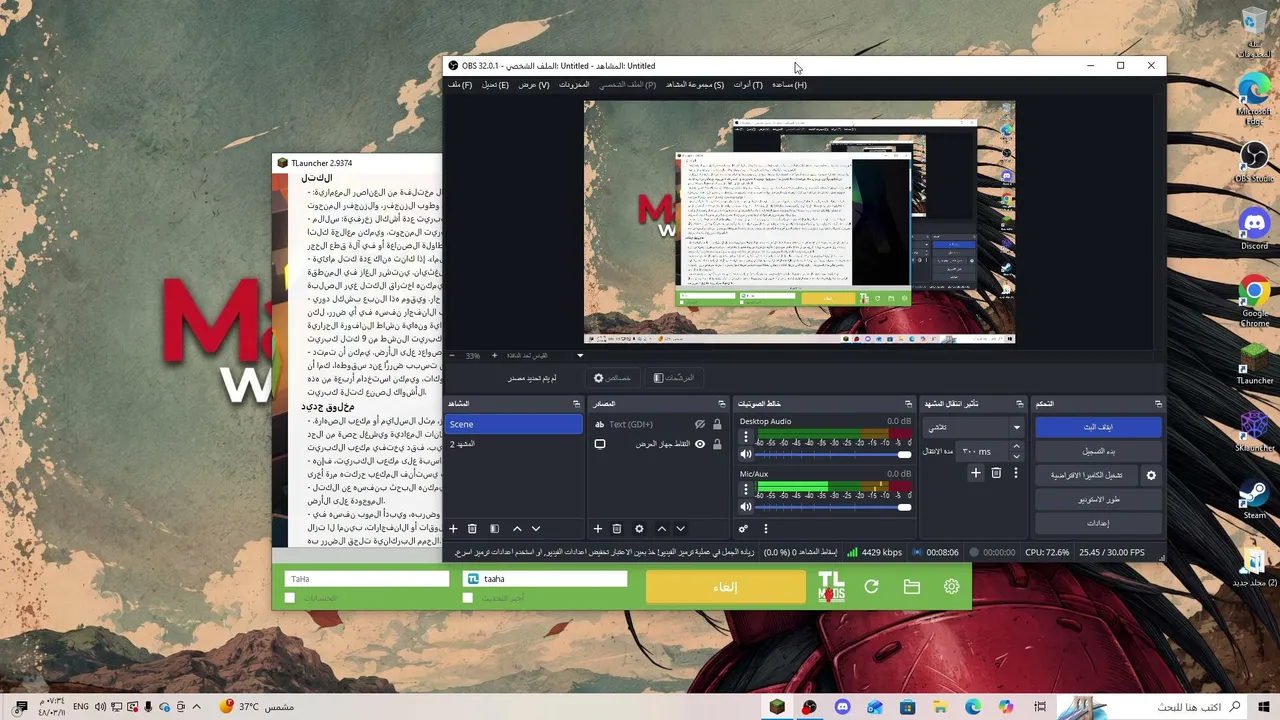Open the OBS View (V) menu
This screenshot has height=720, width=1280.
pos(533,85)
